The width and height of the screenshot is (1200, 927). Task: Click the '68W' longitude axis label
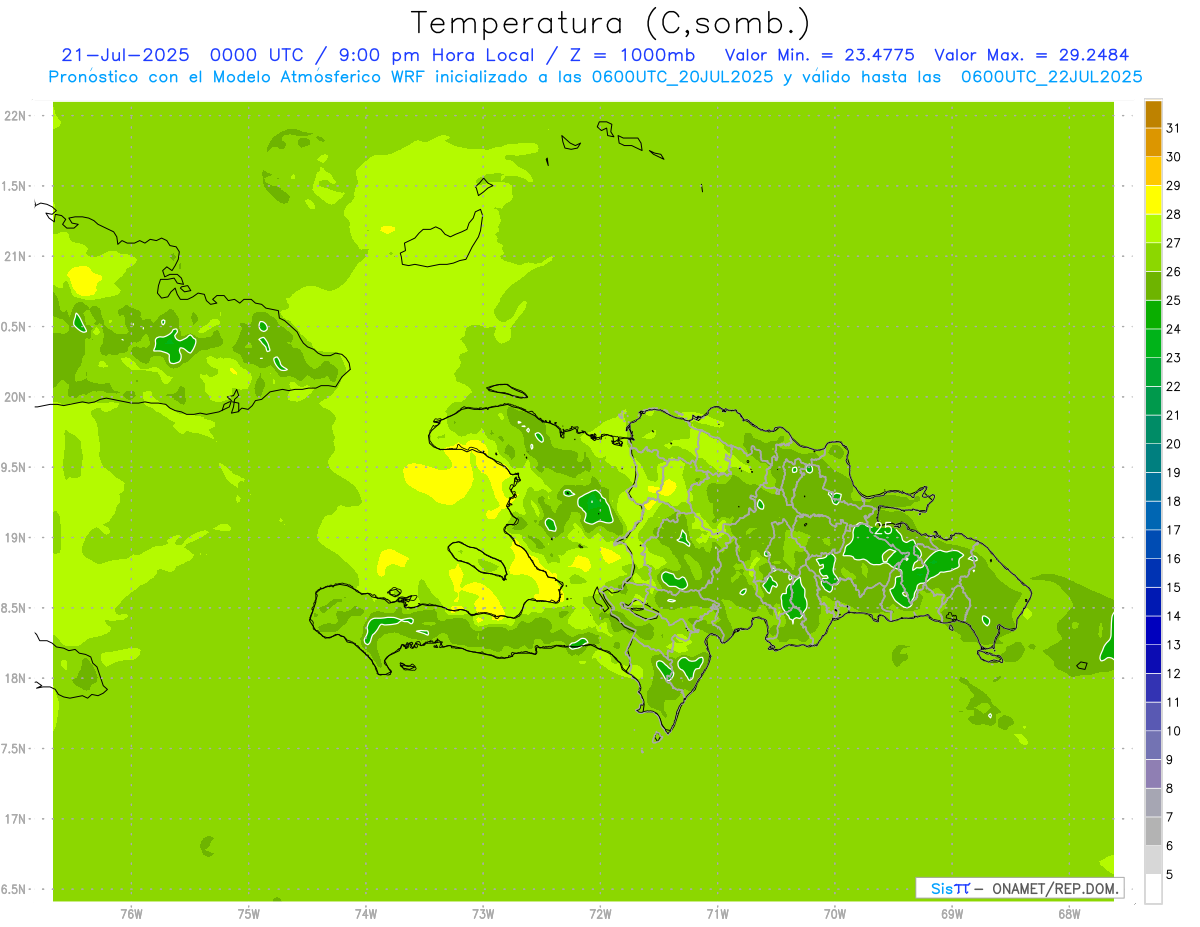pyautogui.click(x=1069, y=914)
